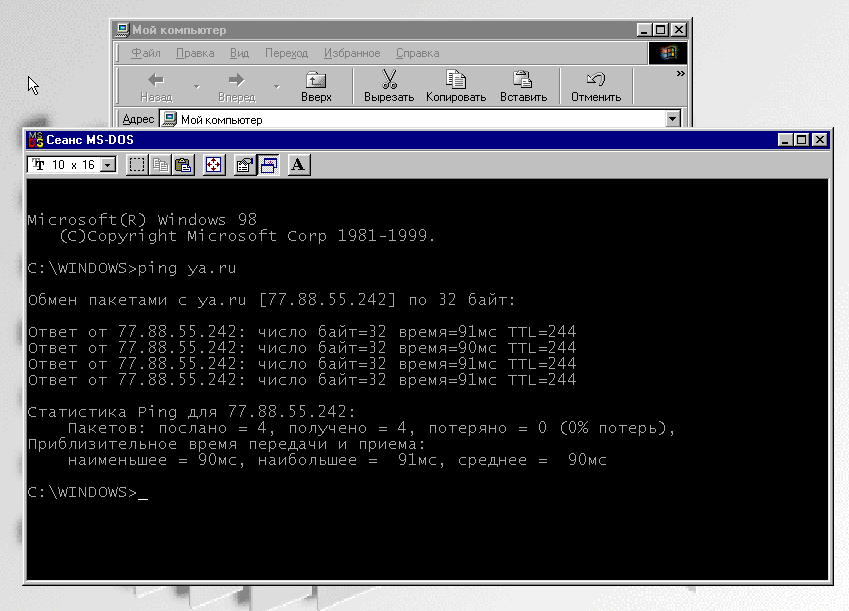Click the 'Пакетов: послано = 4' line
This screenshot has width=849, height=611.
point(371,428)
